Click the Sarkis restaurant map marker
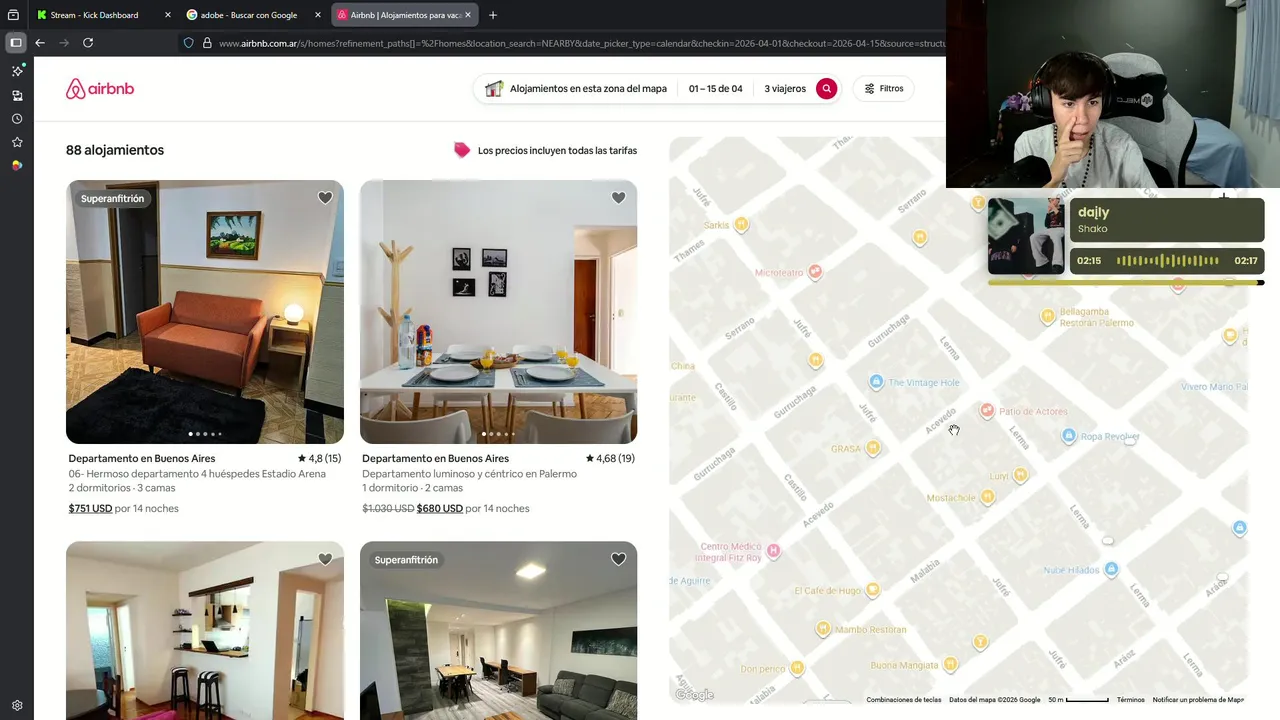 [741, 225]
